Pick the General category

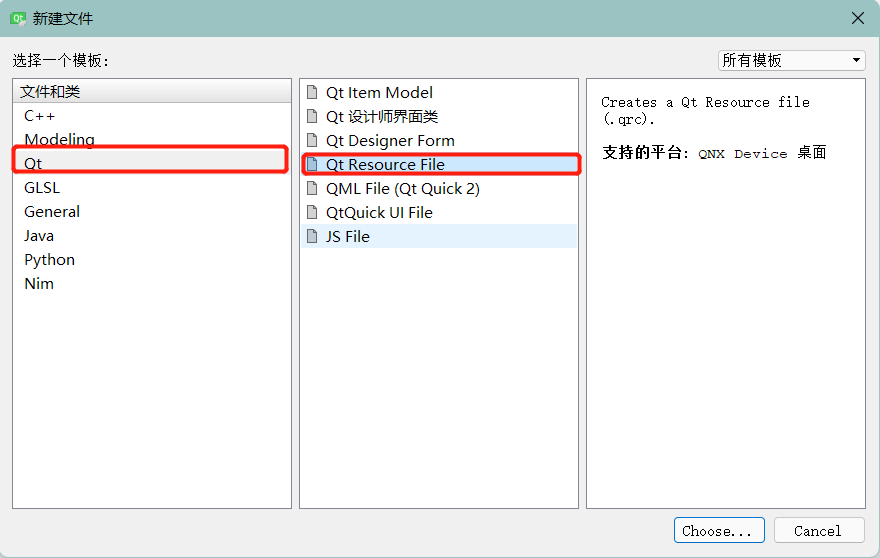(152, 212)
